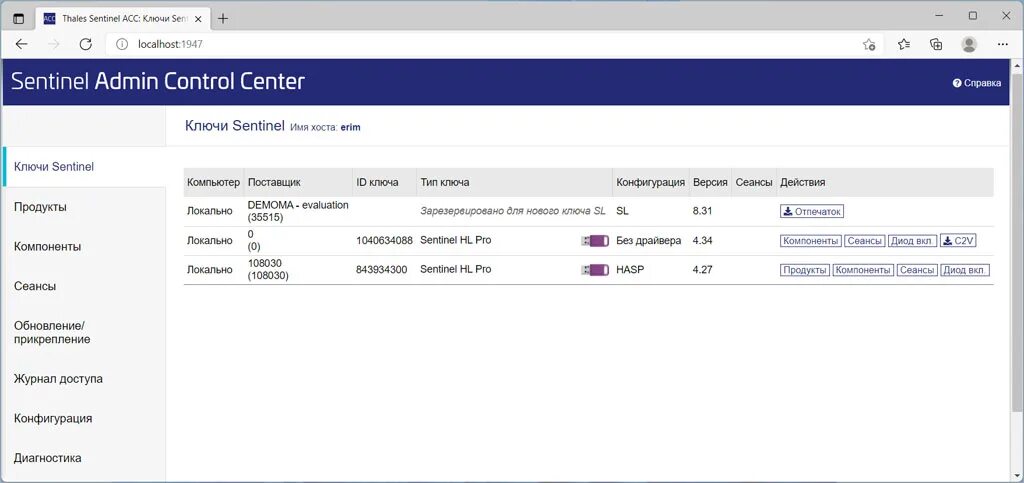Open the Collections icon in toolbar
Viewport: 1024px width, 483px height.
click(936, 44)
